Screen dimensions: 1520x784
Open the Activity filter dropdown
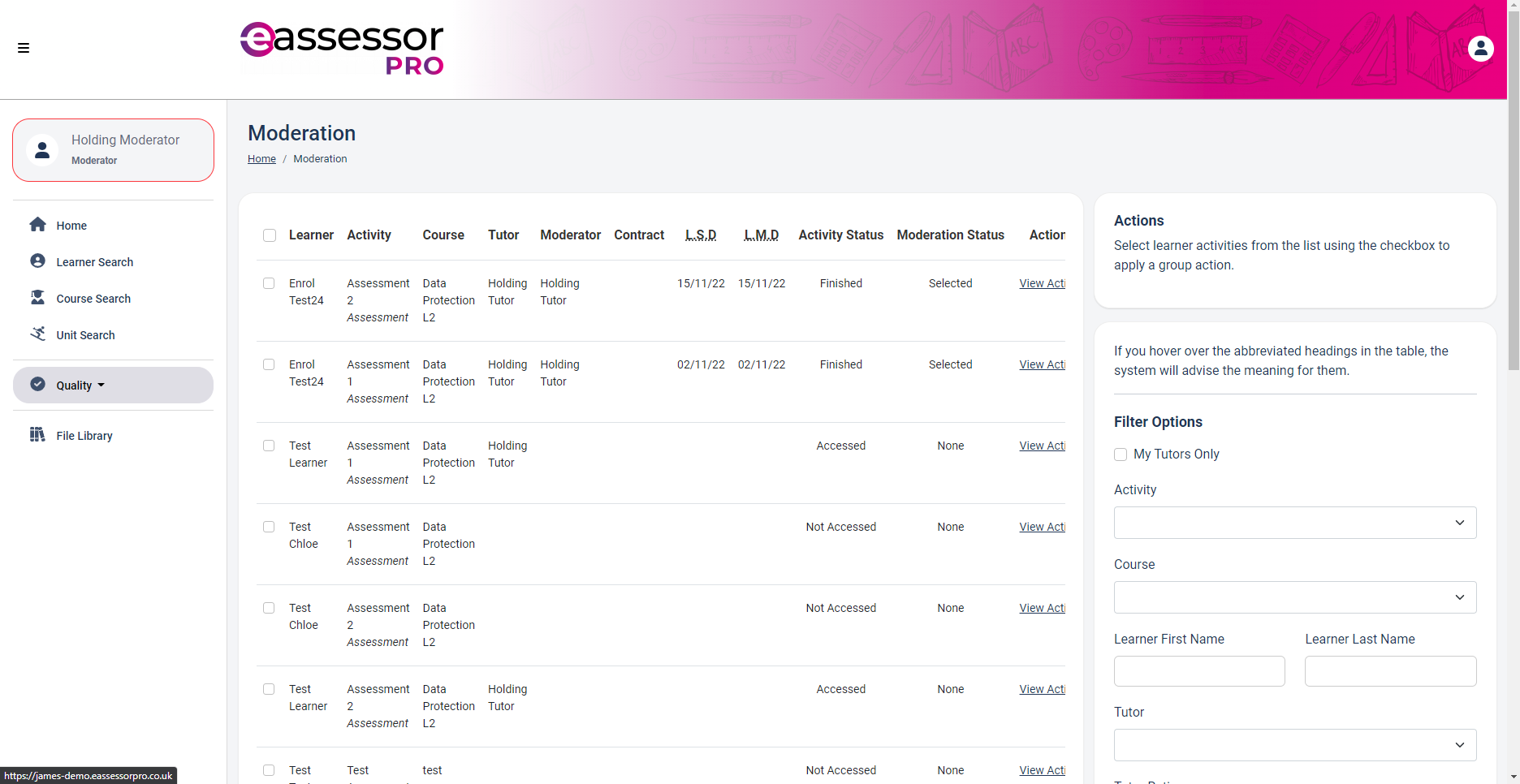tap(1294, 523)
